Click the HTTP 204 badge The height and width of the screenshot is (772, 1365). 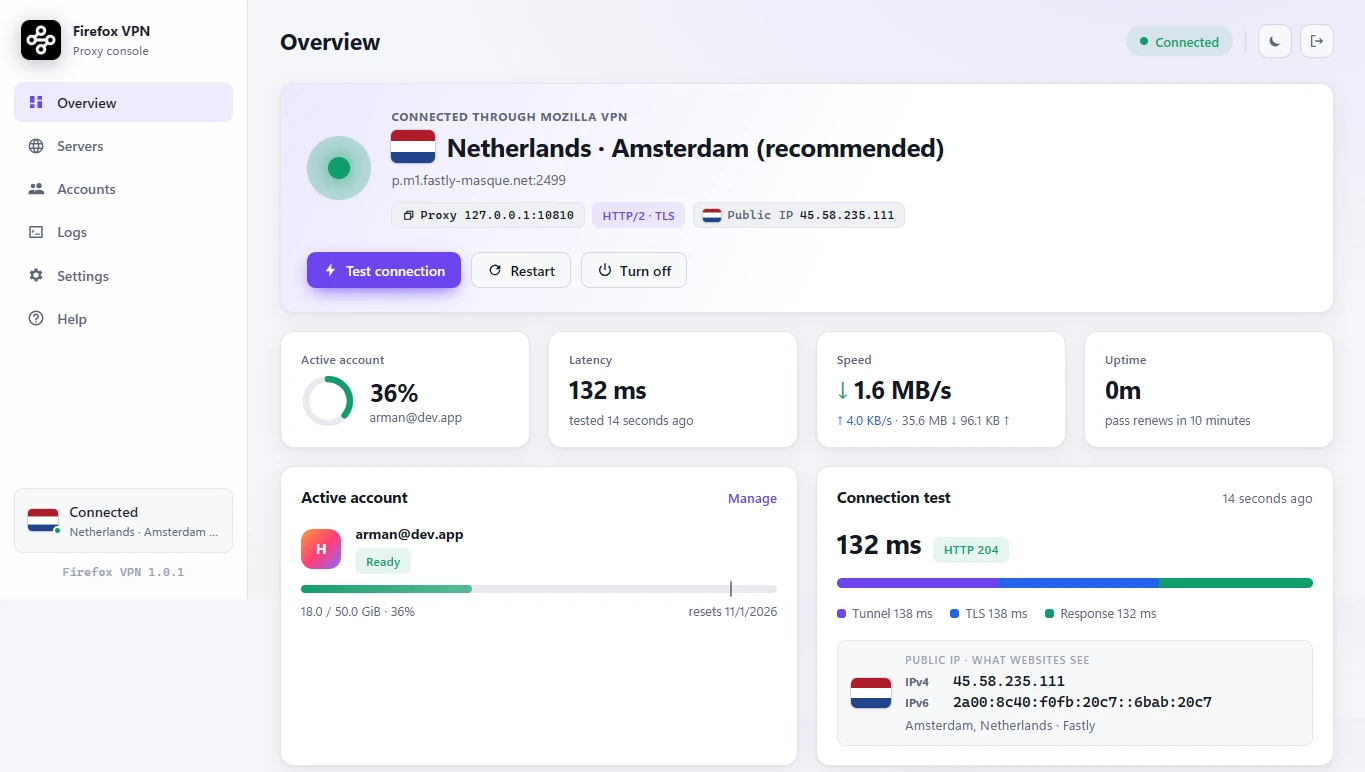click(971, 549)
